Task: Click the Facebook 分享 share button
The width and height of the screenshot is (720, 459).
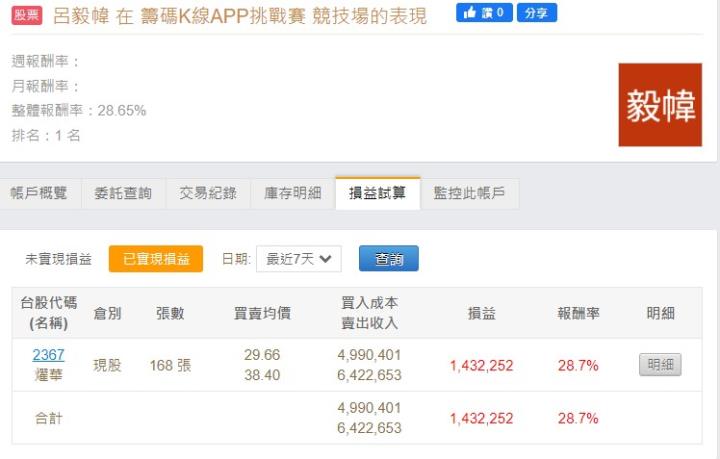Action: click(537, 13)
